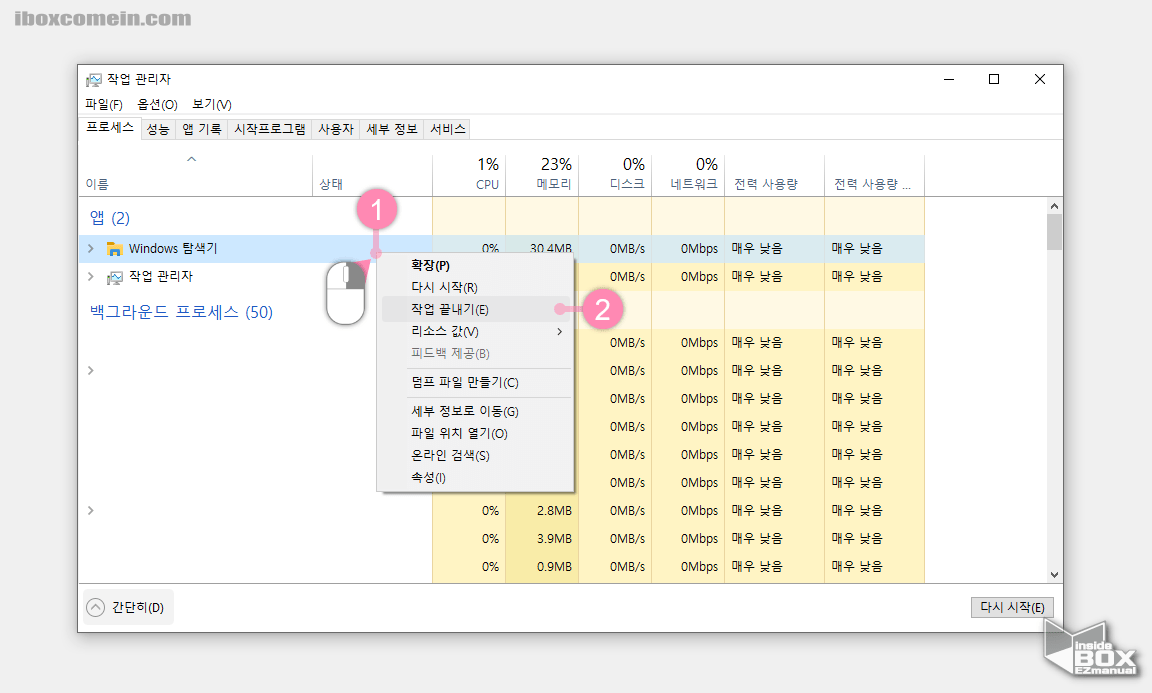Expand the Windows 탐색기 tree chevron
This screenshot has width=1152, height=693.
tap(89, 247)
